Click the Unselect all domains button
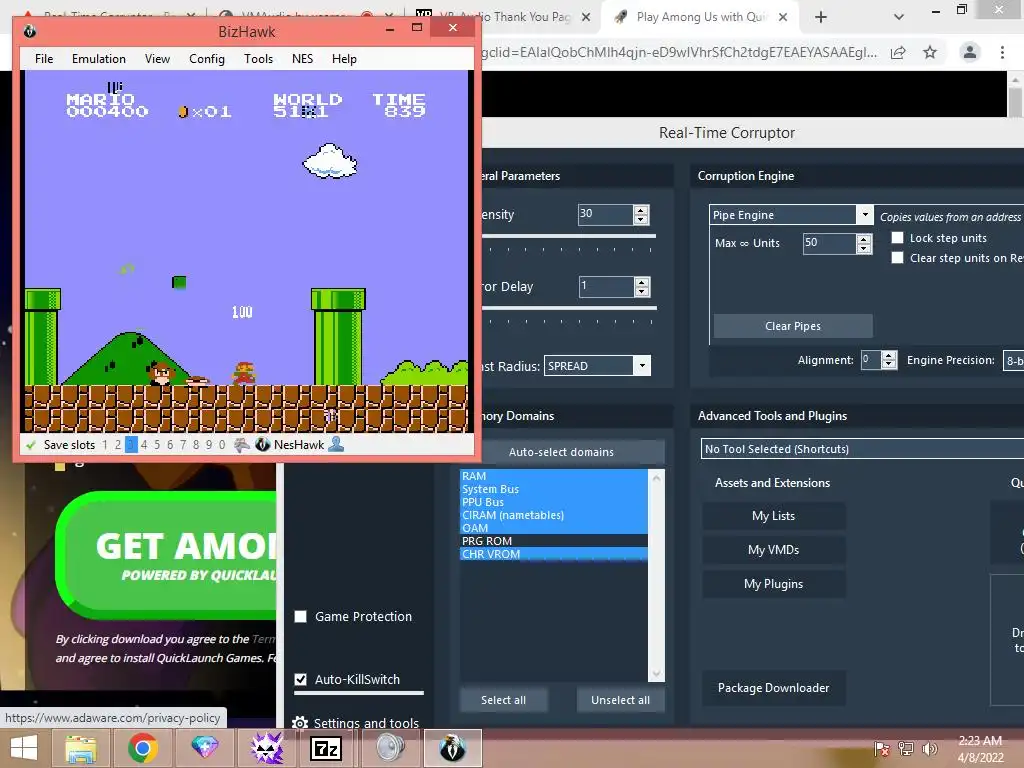Viewport: 1024px width, 768px height. click(620, 700)
